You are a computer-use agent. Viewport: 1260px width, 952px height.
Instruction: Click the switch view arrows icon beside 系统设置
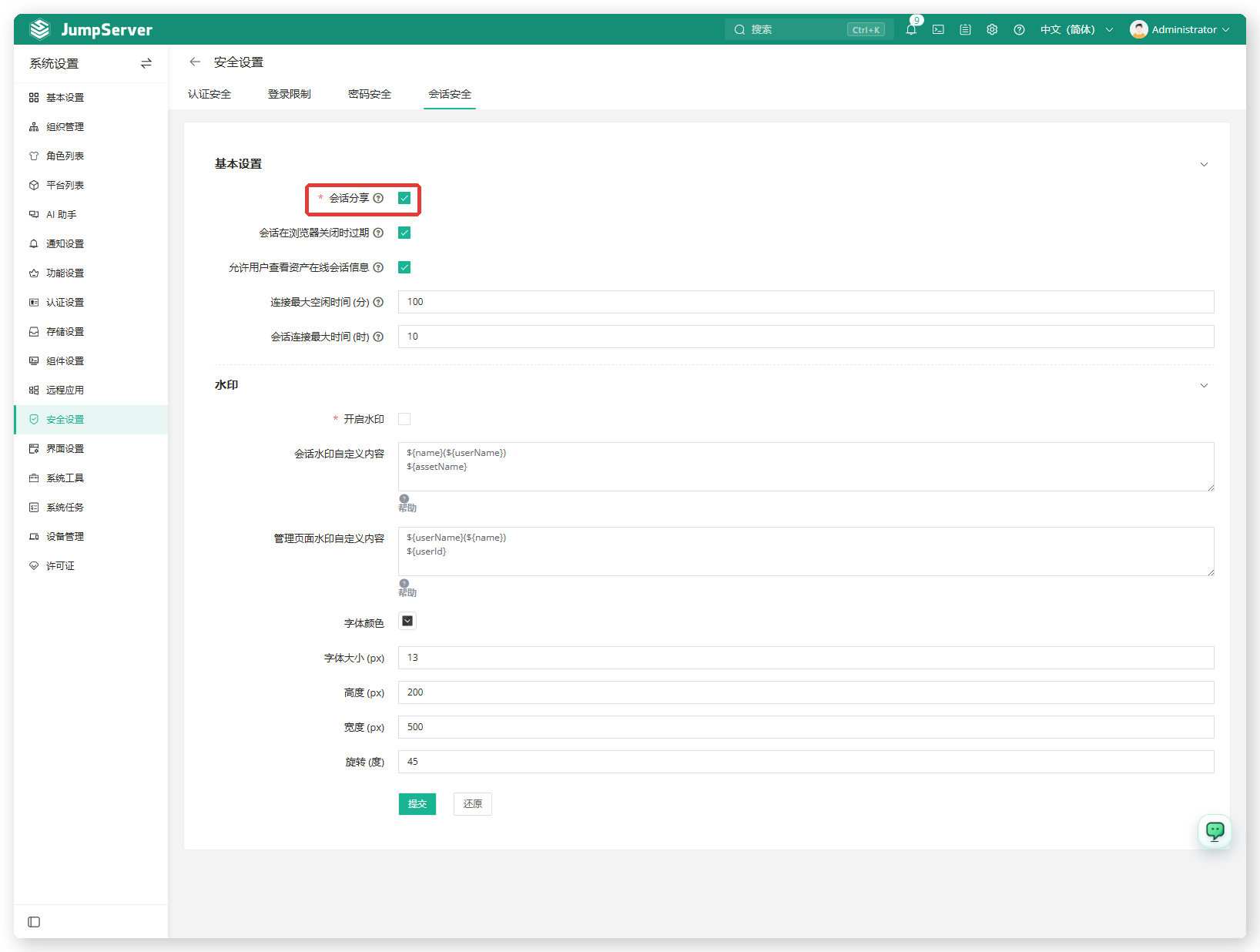[x=146, y=63]
